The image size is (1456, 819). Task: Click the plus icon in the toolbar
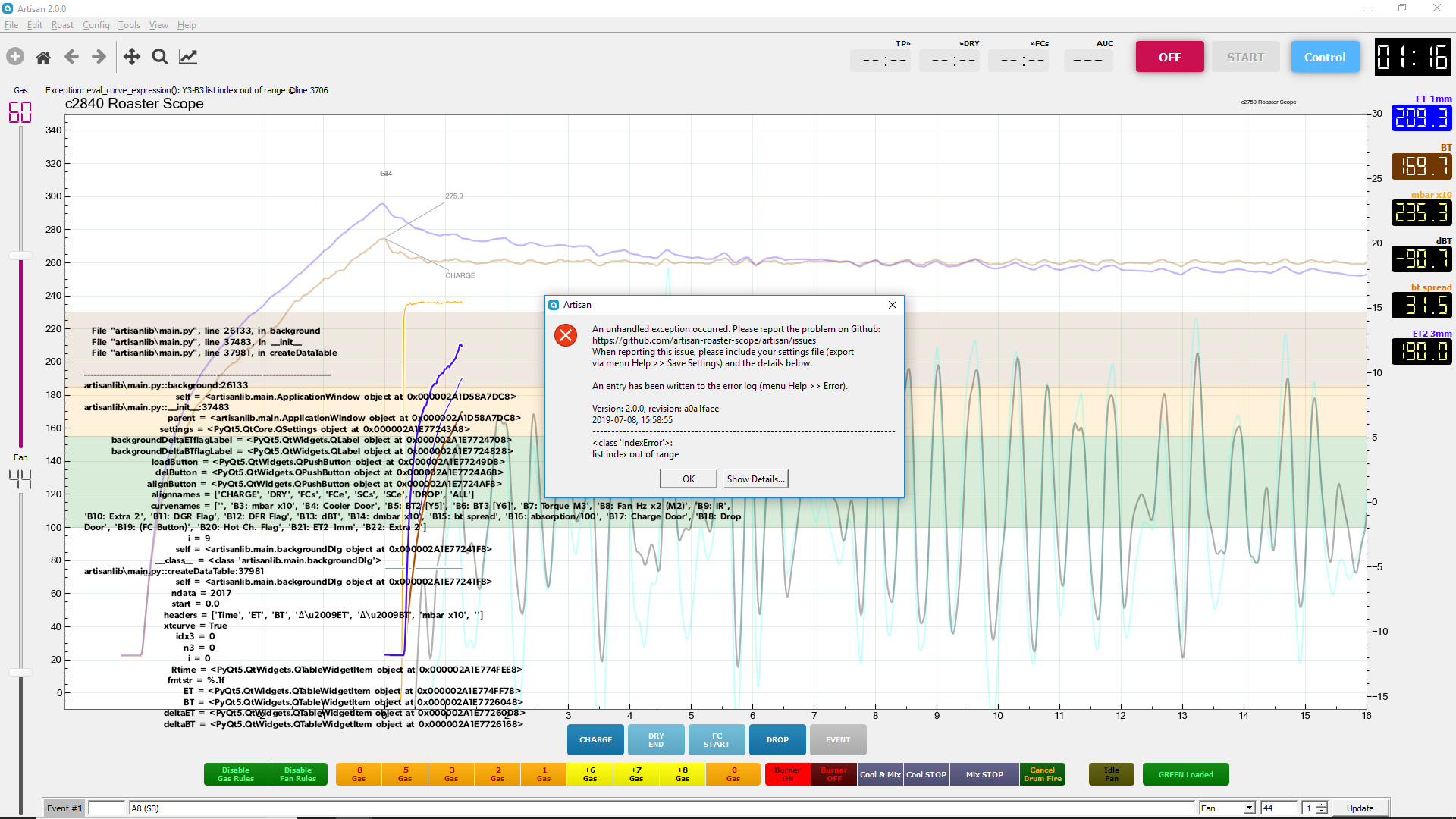[15, 57]
